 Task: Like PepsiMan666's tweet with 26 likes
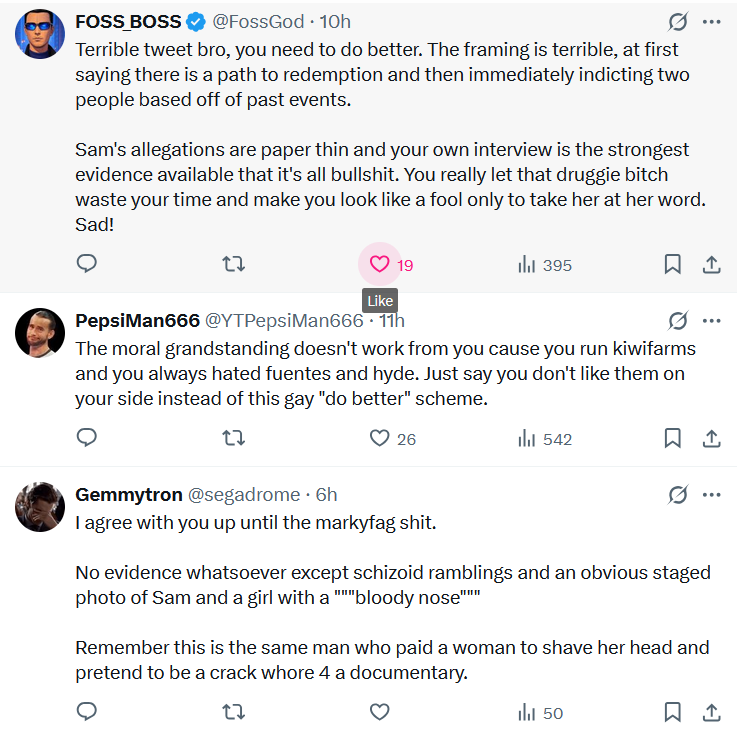pyautogui.click(x=380, y=438)
